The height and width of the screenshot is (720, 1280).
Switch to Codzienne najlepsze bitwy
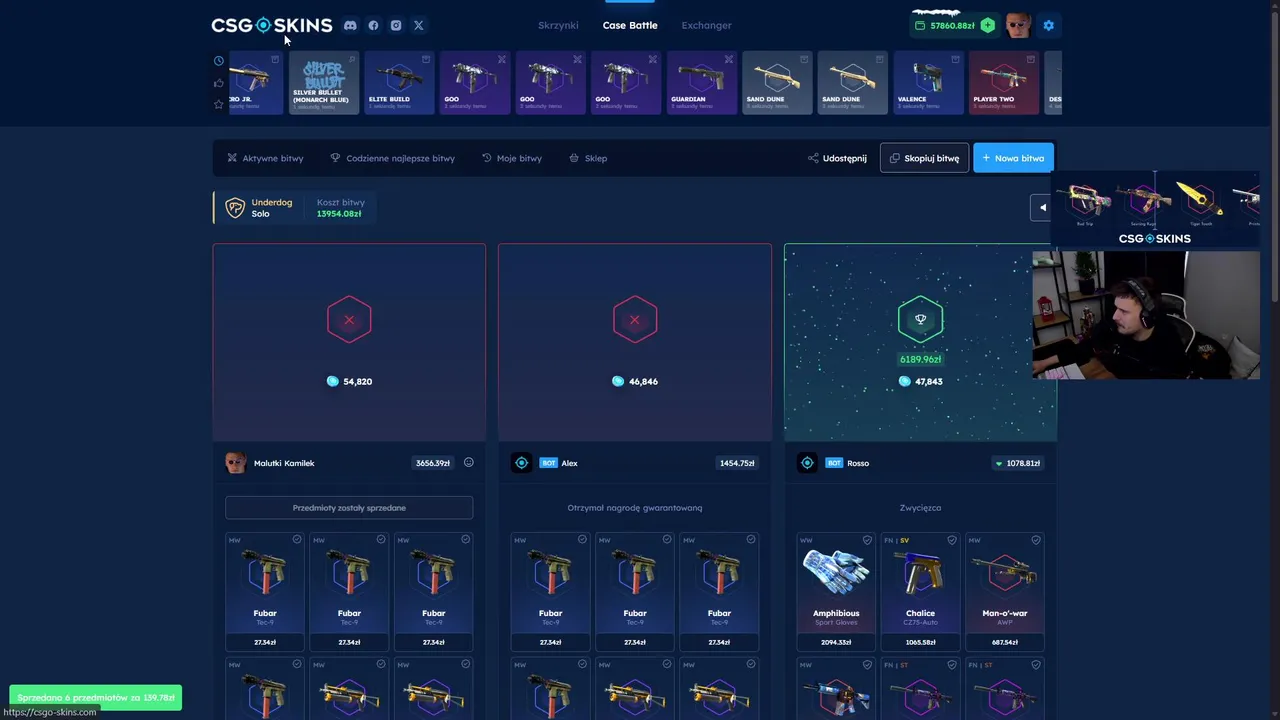click(x=392, y=158)
